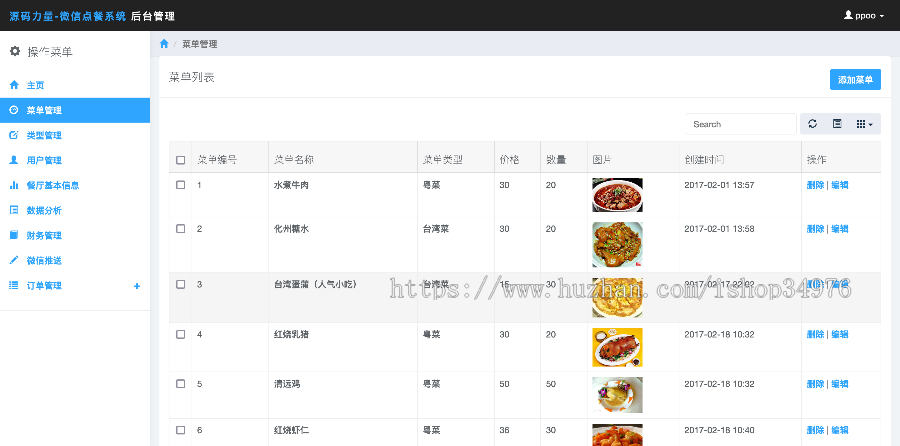The height and width of the screenshot is (446, 900).
Task: Open 餐厅基本信息 in the sidebar
Action: click(75, 185)
